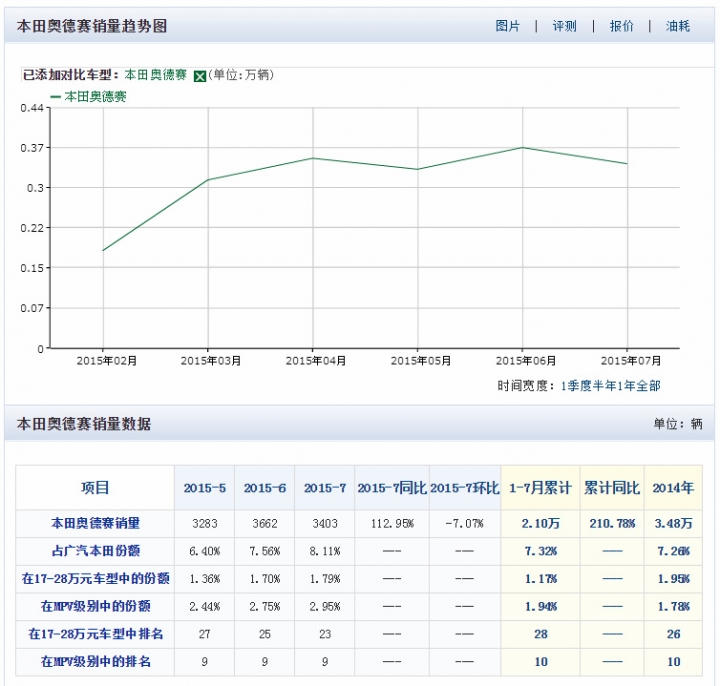Click the 2015年07月 axis label

631,361
